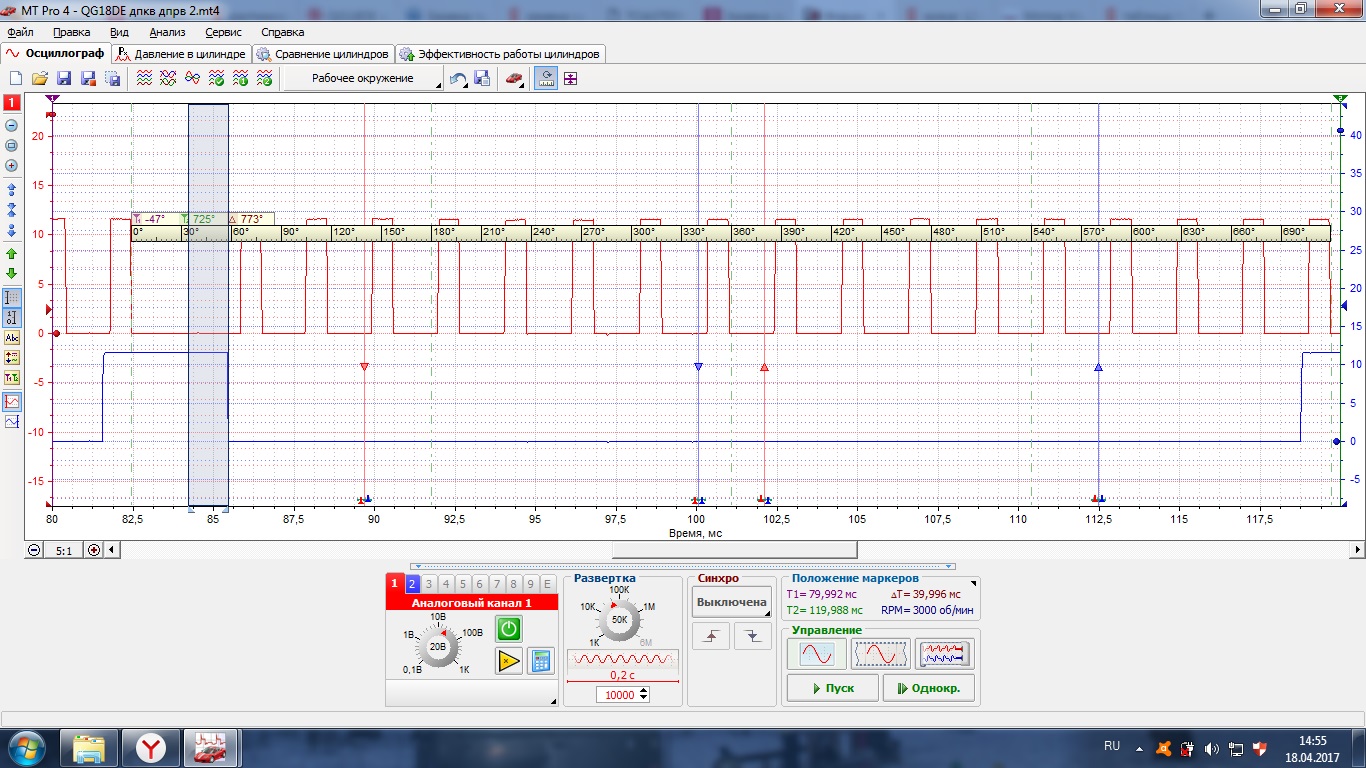Open the Выключена sync mode dropdown

tap(732, 603)
